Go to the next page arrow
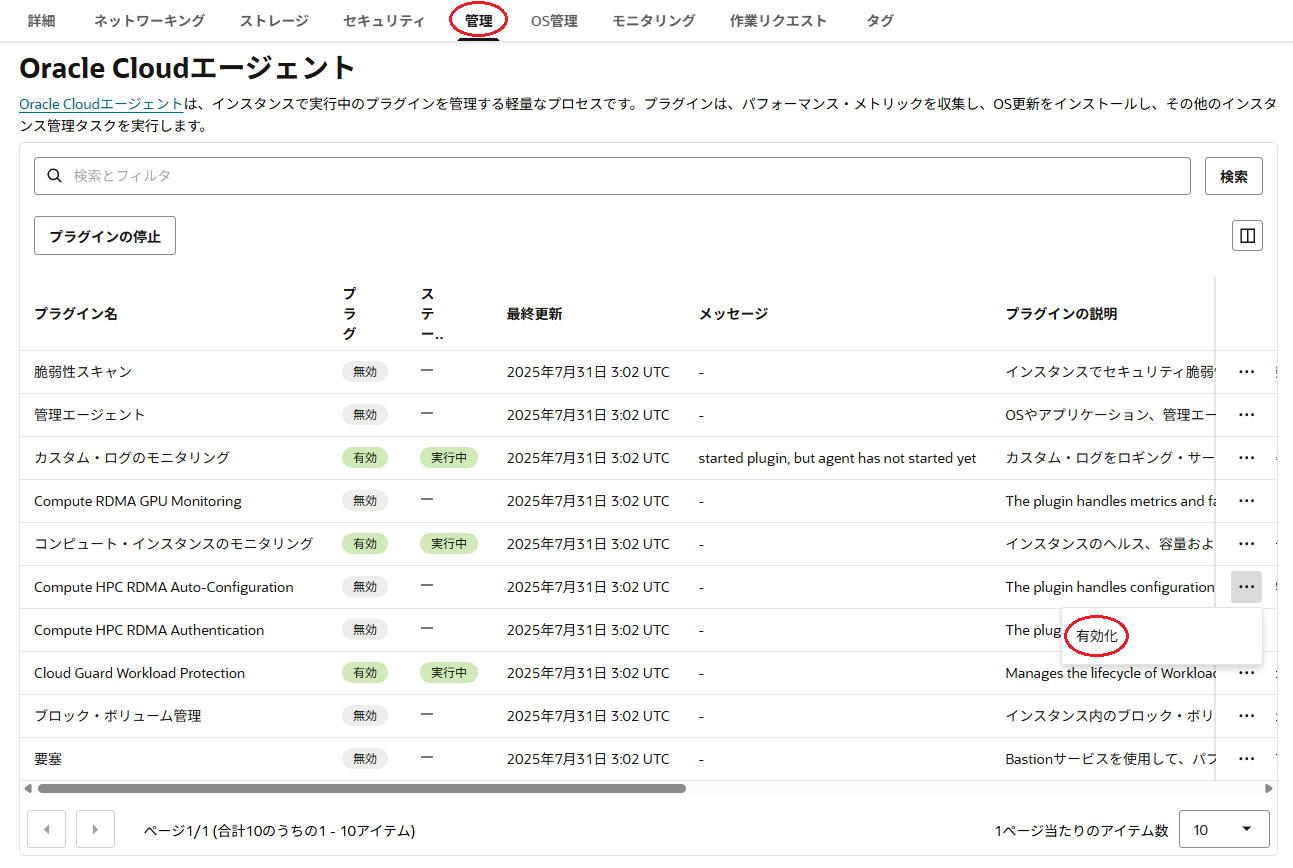Screen dimensions: 1293x868 (95, 829)
